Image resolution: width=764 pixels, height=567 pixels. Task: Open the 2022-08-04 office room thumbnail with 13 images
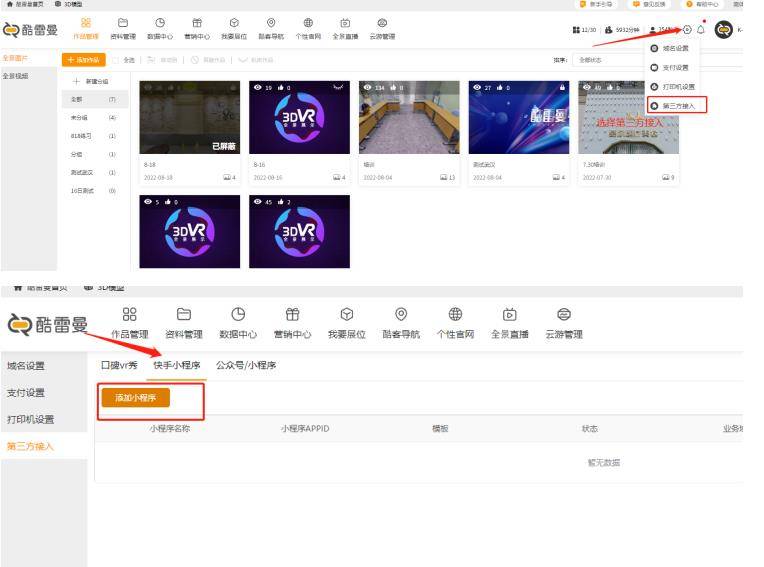point(409,117)
